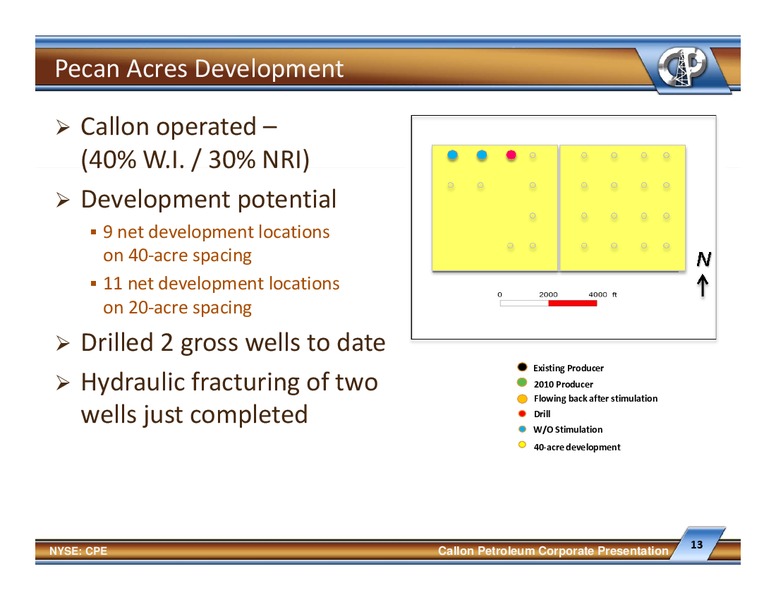This screenshot has height=600, width=776.
Task: Click the red segment of scale bar
Action: click(573, 303)
